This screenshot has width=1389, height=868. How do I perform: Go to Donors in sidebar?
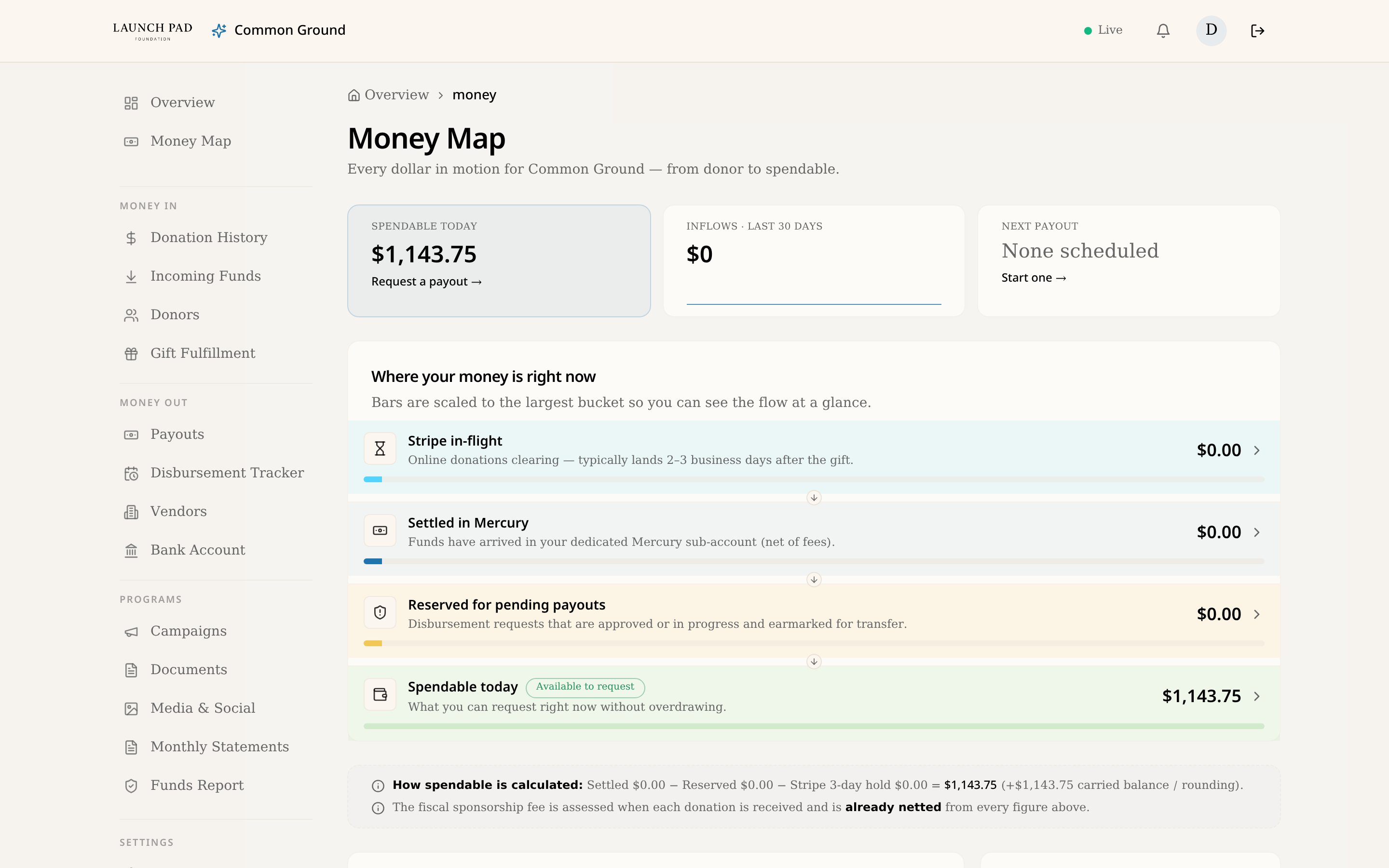pos(216,315)
